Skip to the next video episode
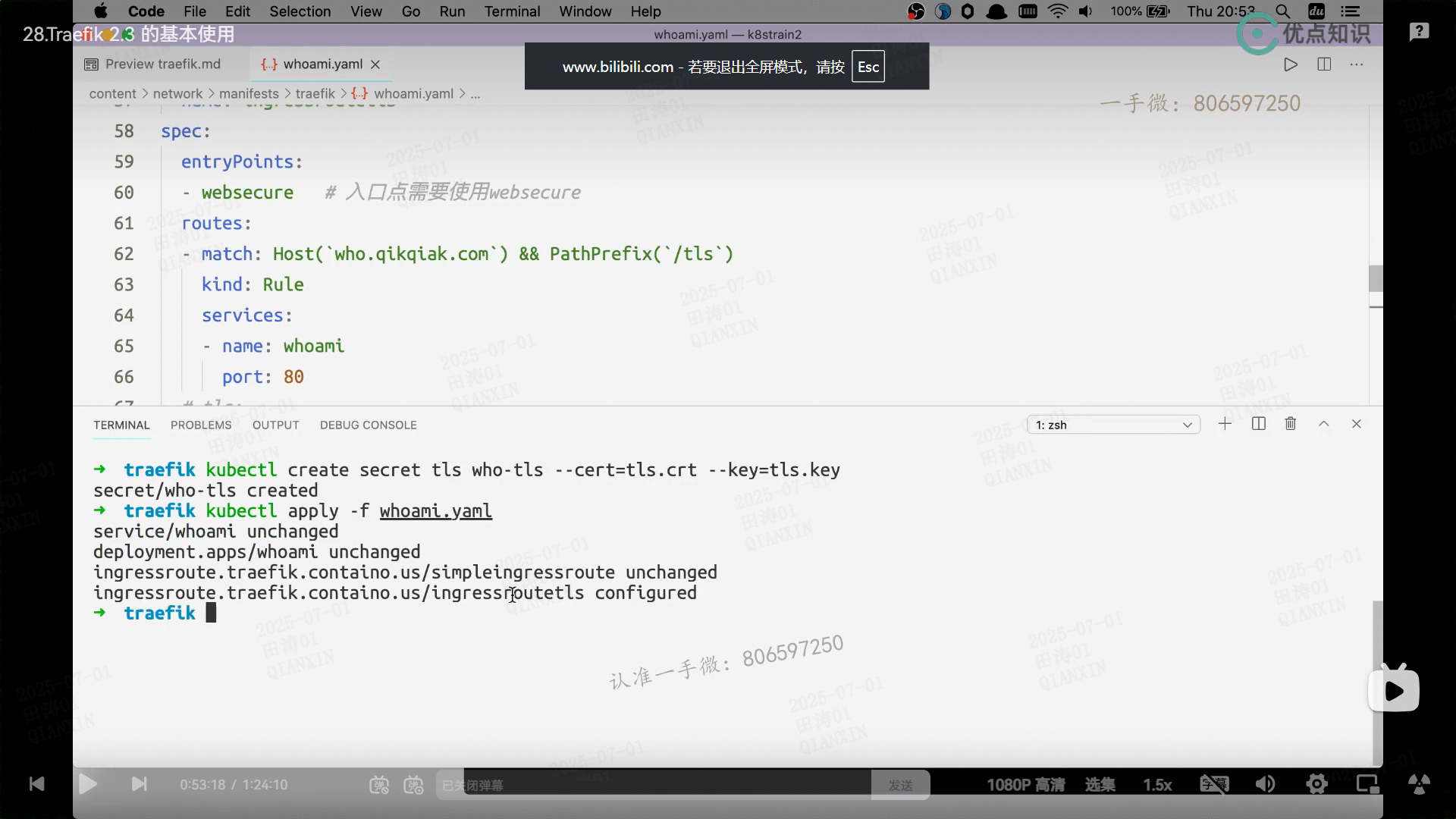The height and width of the screenshot is (819, 1456). pos(139,784)
